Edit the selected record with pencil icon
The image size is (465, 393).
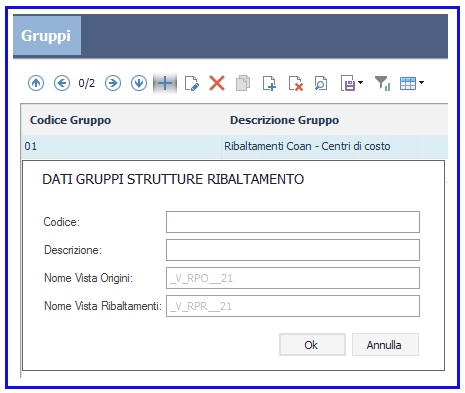point(192,83)
